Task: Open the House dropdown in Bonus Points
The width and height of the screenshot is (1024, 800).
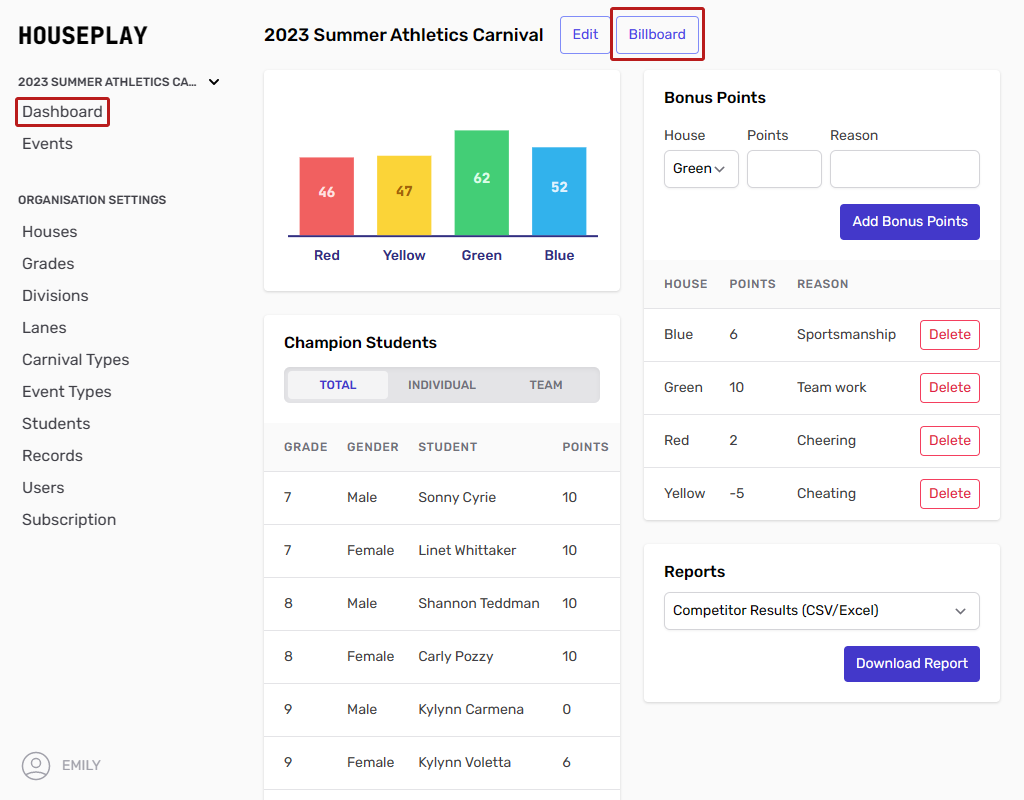Action: coord(701,169)
